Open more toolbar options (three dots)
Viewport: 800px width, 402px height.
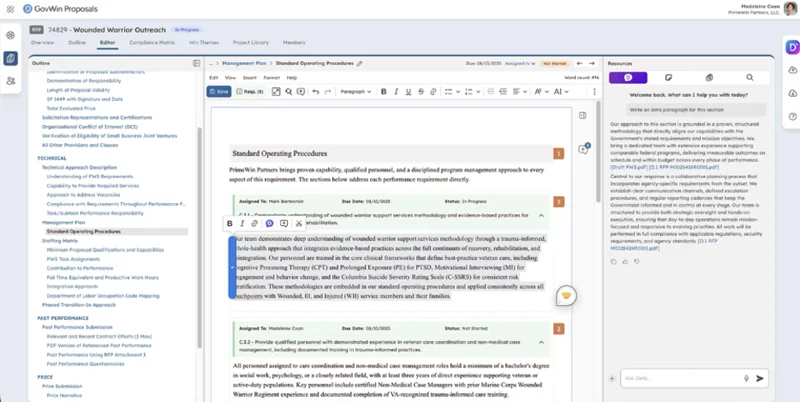pos(594,92)
